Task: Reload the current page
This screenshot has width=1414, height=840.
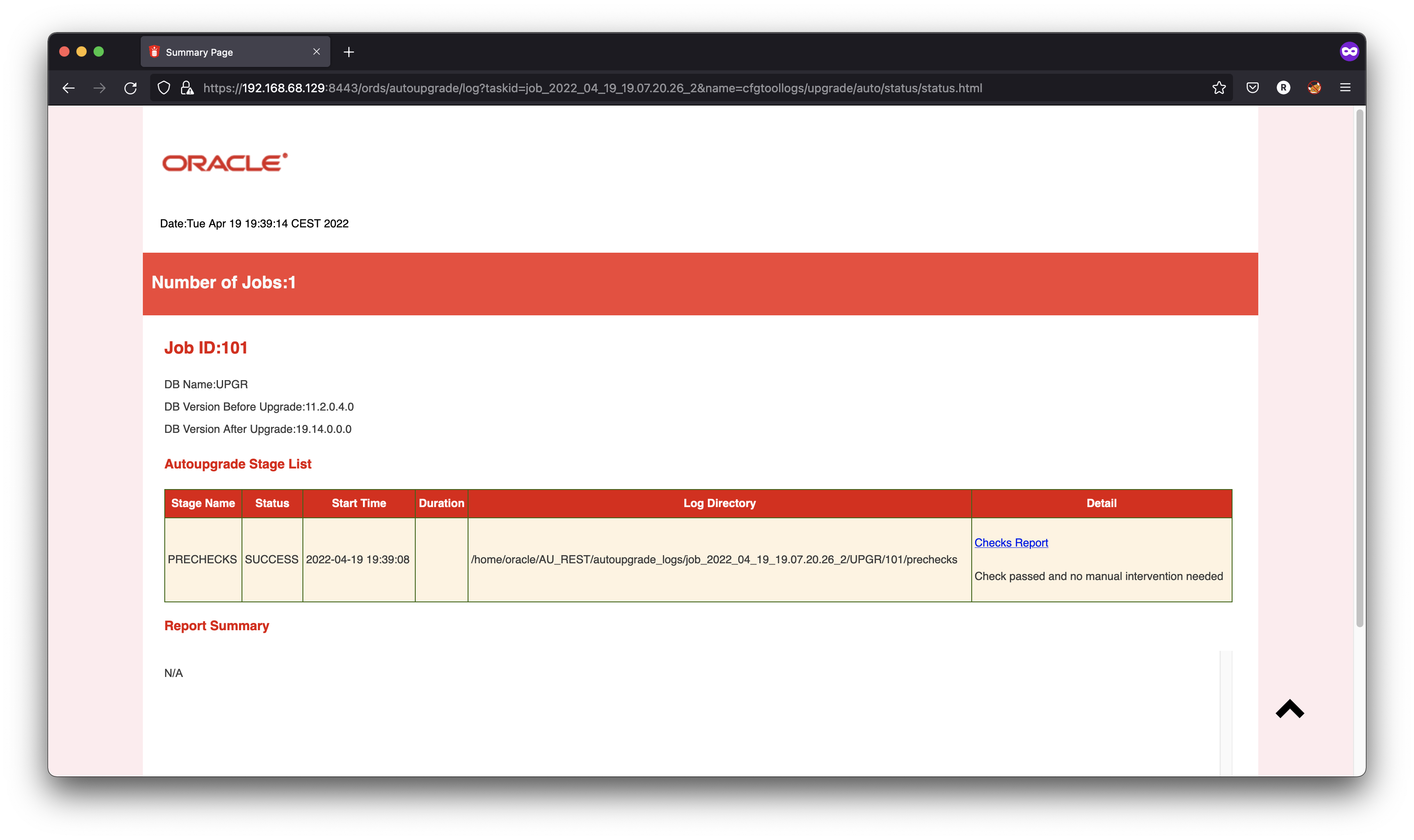Action: coord(131,88)
